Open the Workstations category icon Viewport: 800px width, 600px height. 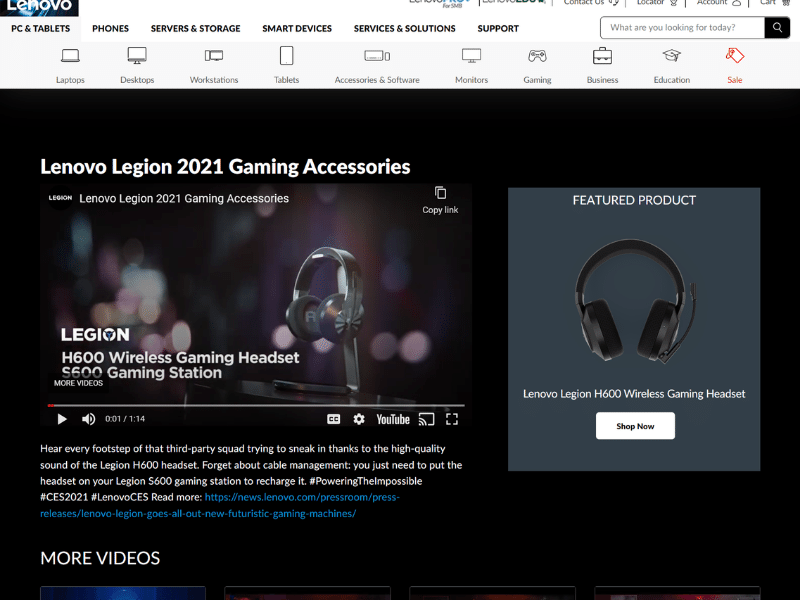214,56
